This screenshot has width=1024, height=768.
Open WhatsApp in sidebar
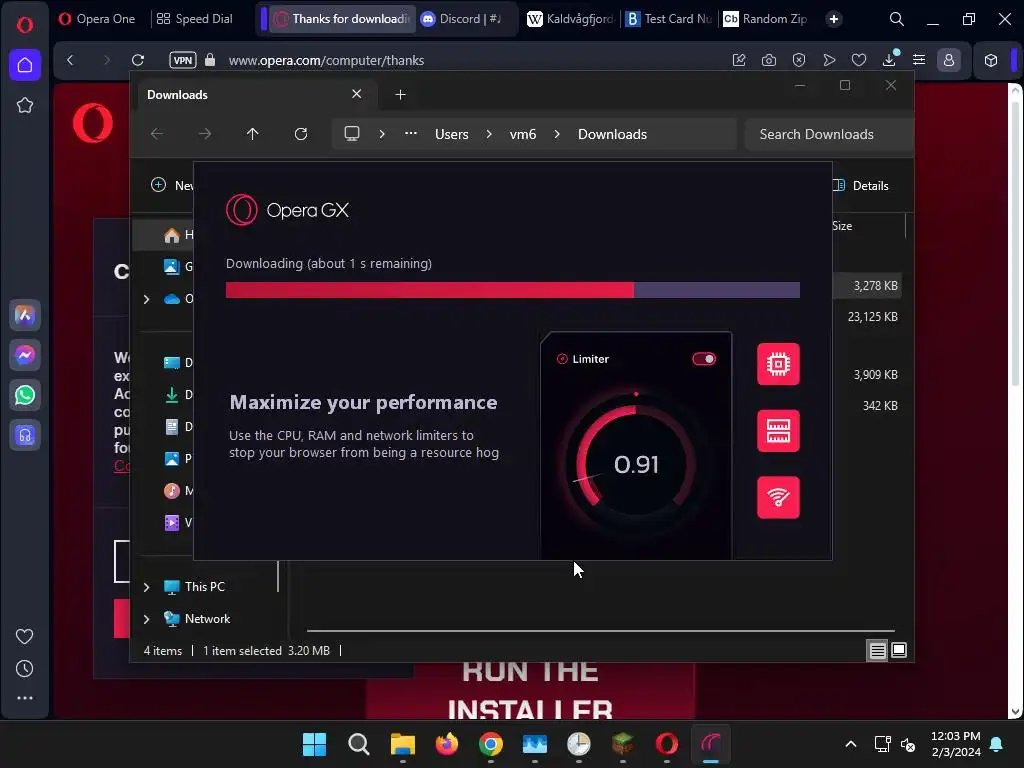[x=25, y=395]
